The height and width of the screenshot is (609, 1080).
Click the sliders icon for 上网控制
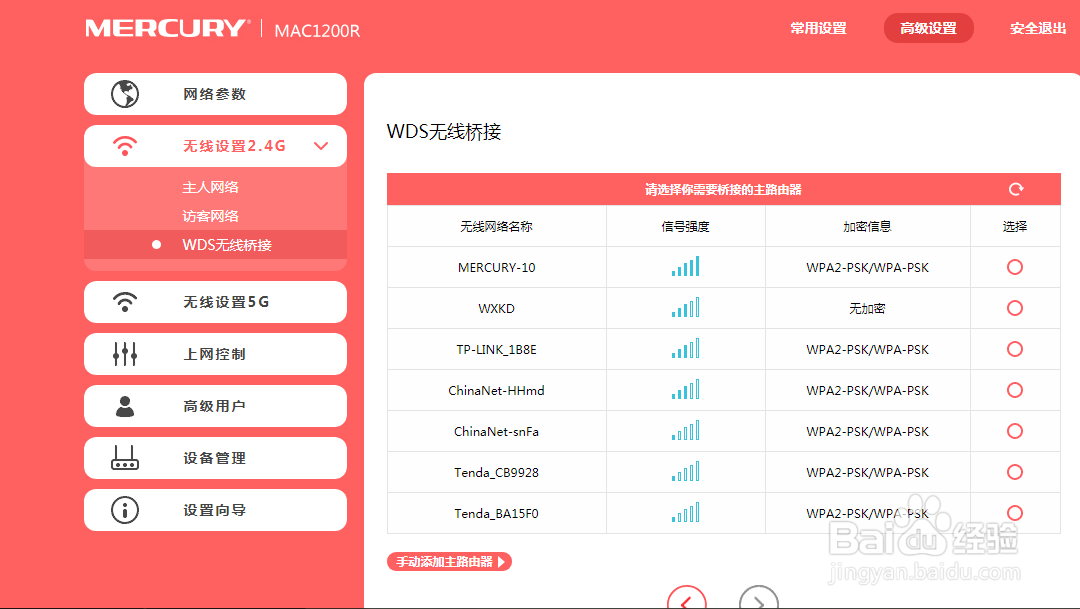tap(125, 354)
